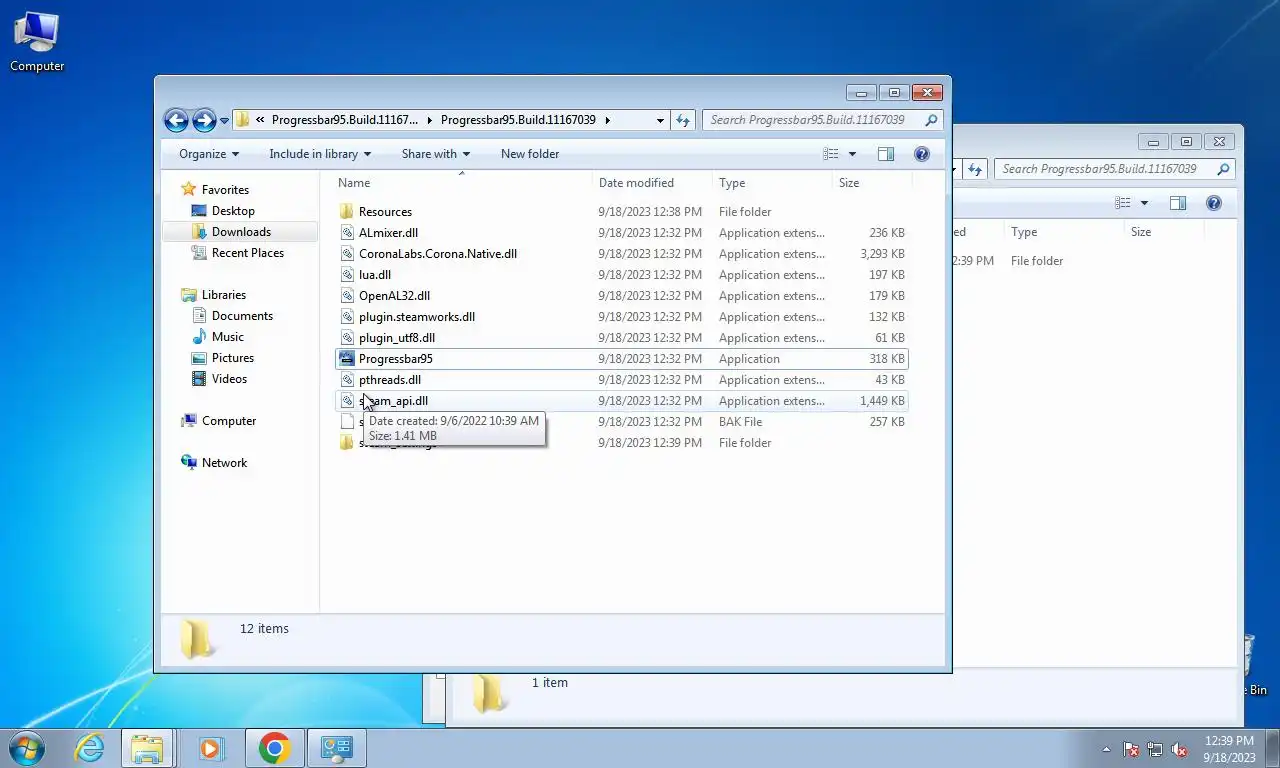
Task: Open Help in the background Explorer window
Action: 1214,203
